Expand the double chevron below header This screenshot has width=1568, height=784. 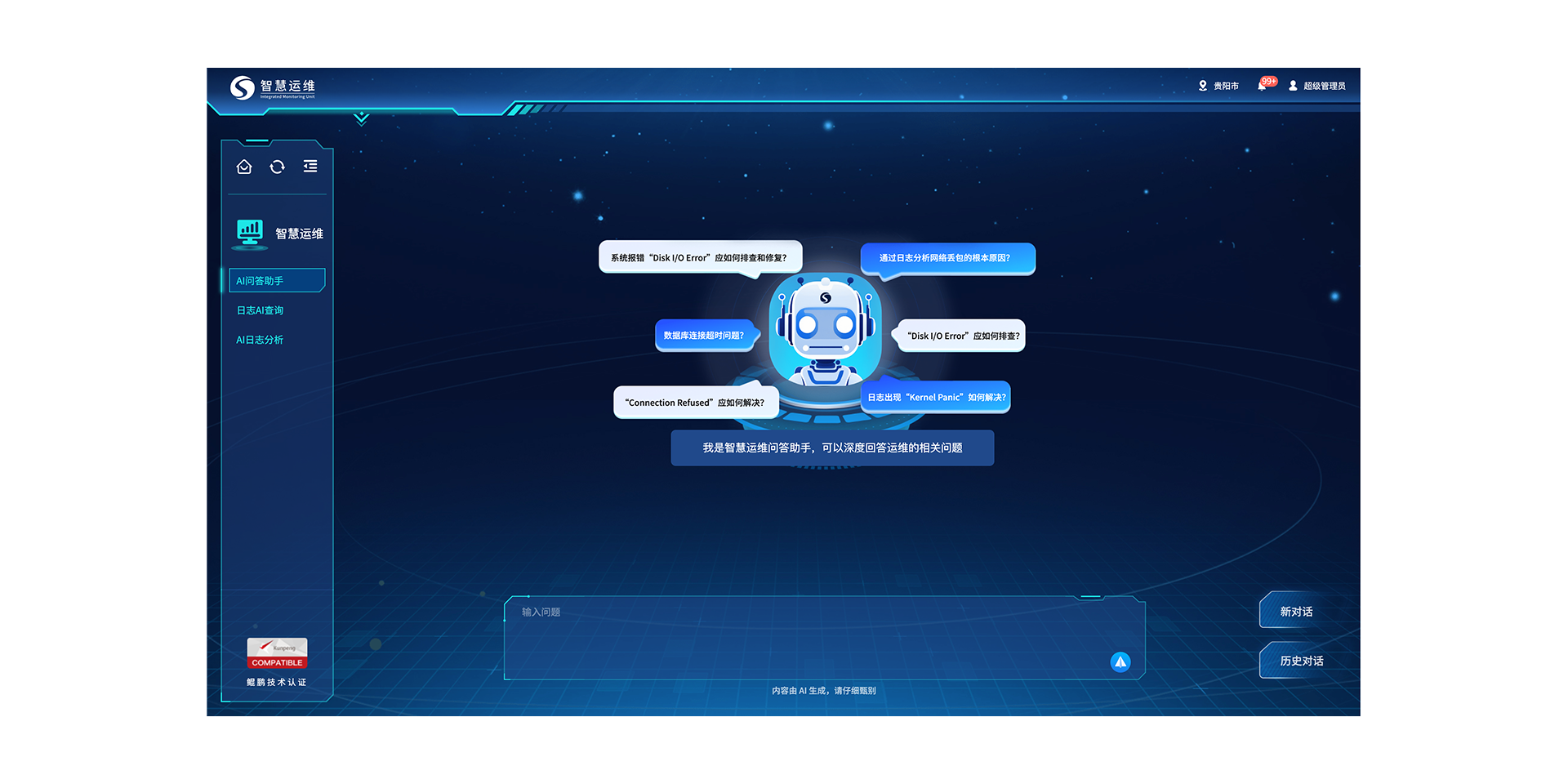coord(362,119)
